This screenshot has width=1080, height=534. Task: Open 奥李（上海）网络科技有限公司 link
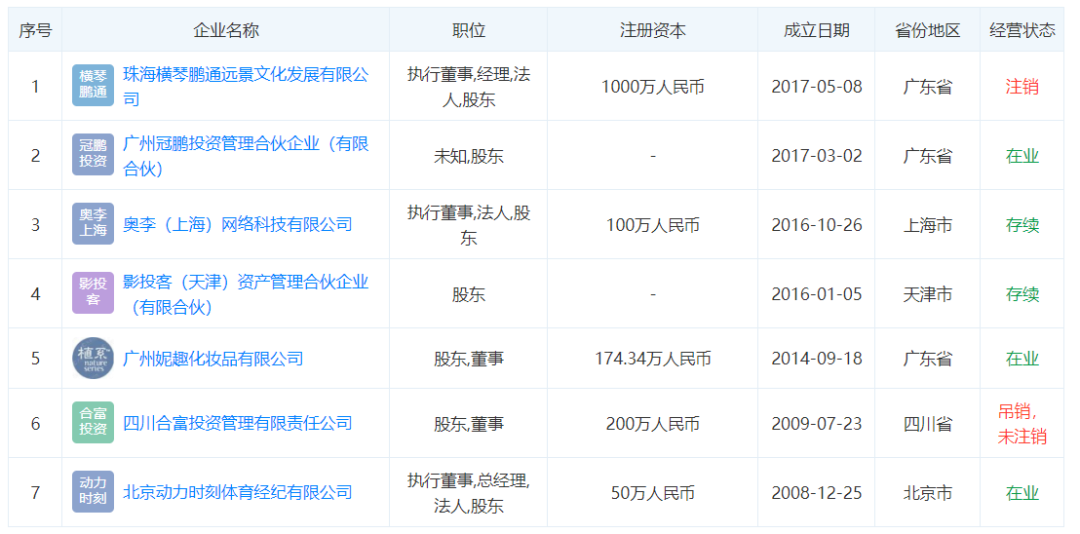238,224
